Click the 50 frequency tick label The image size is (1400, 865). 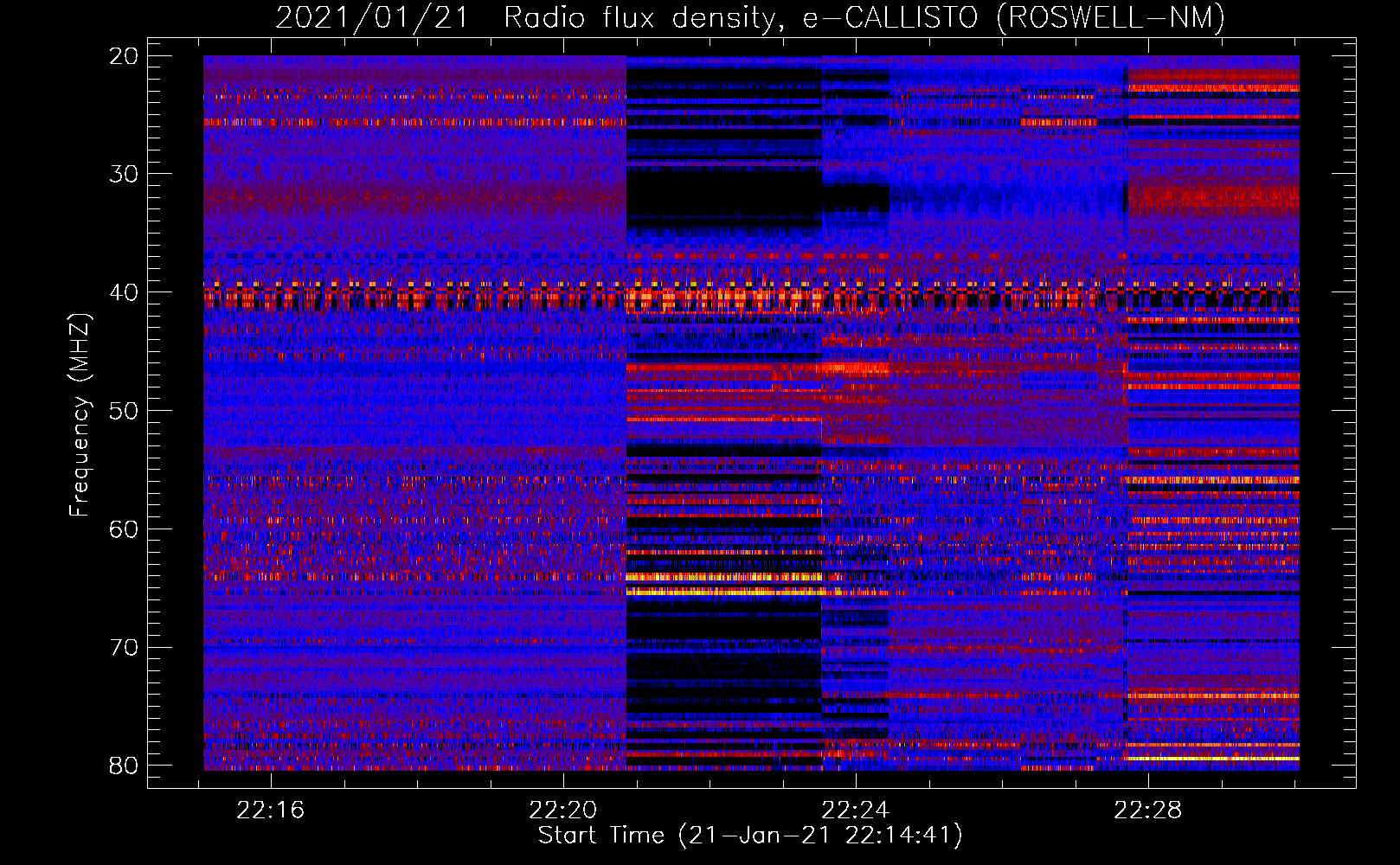click(x=125, y=411)
